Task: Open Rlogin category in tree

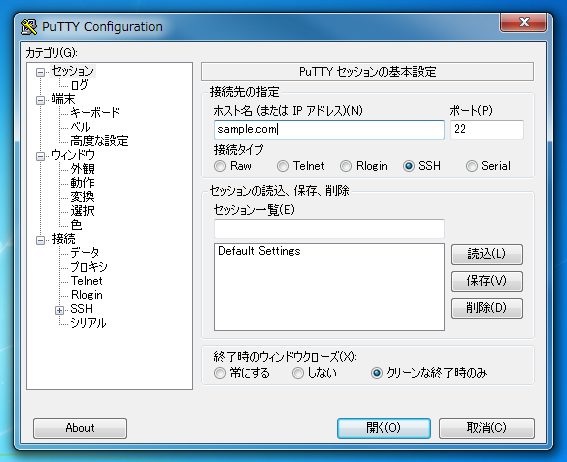Action: (x=87, y=295)
